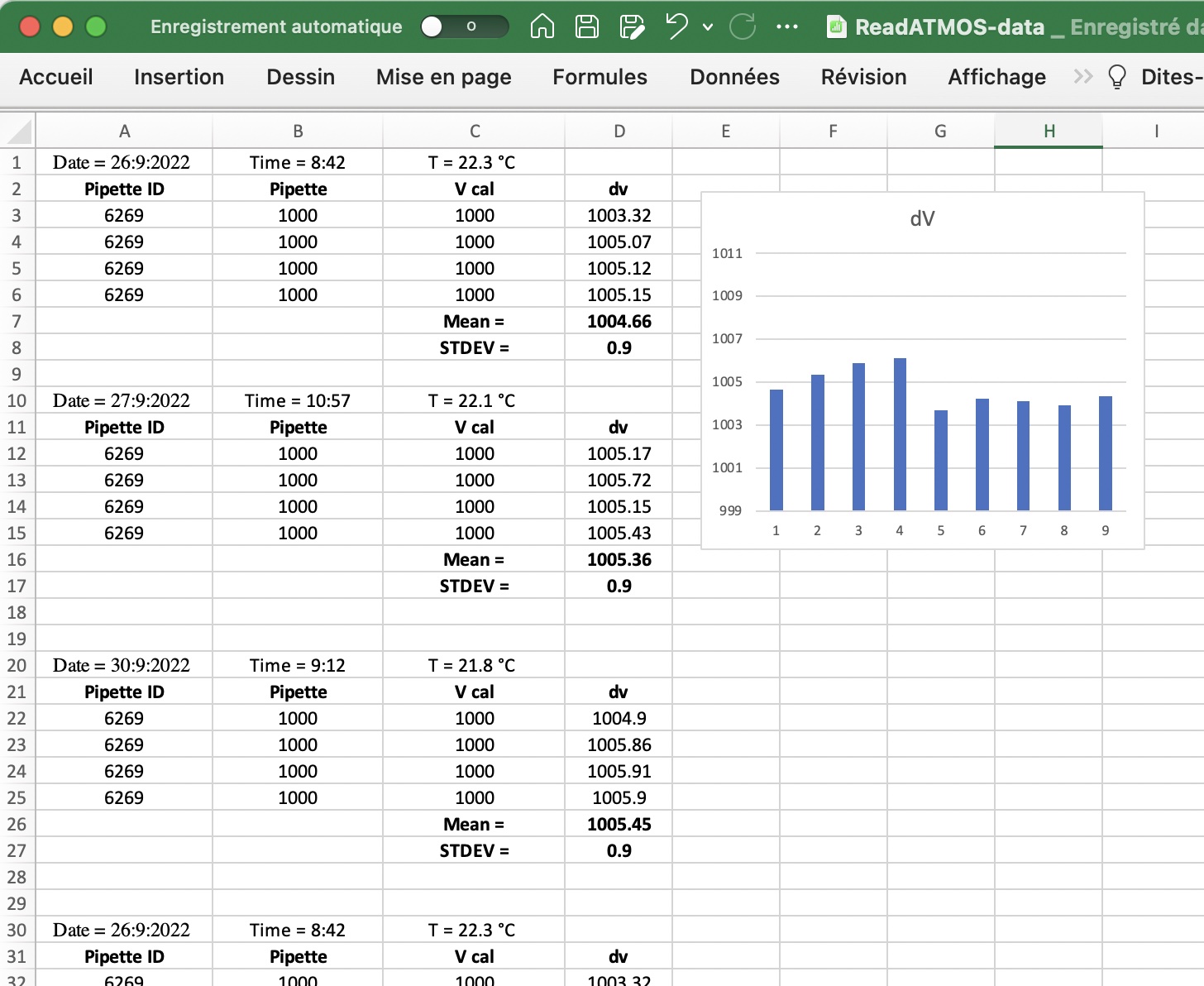
Task: Select row 7 header
Action: 17,321
